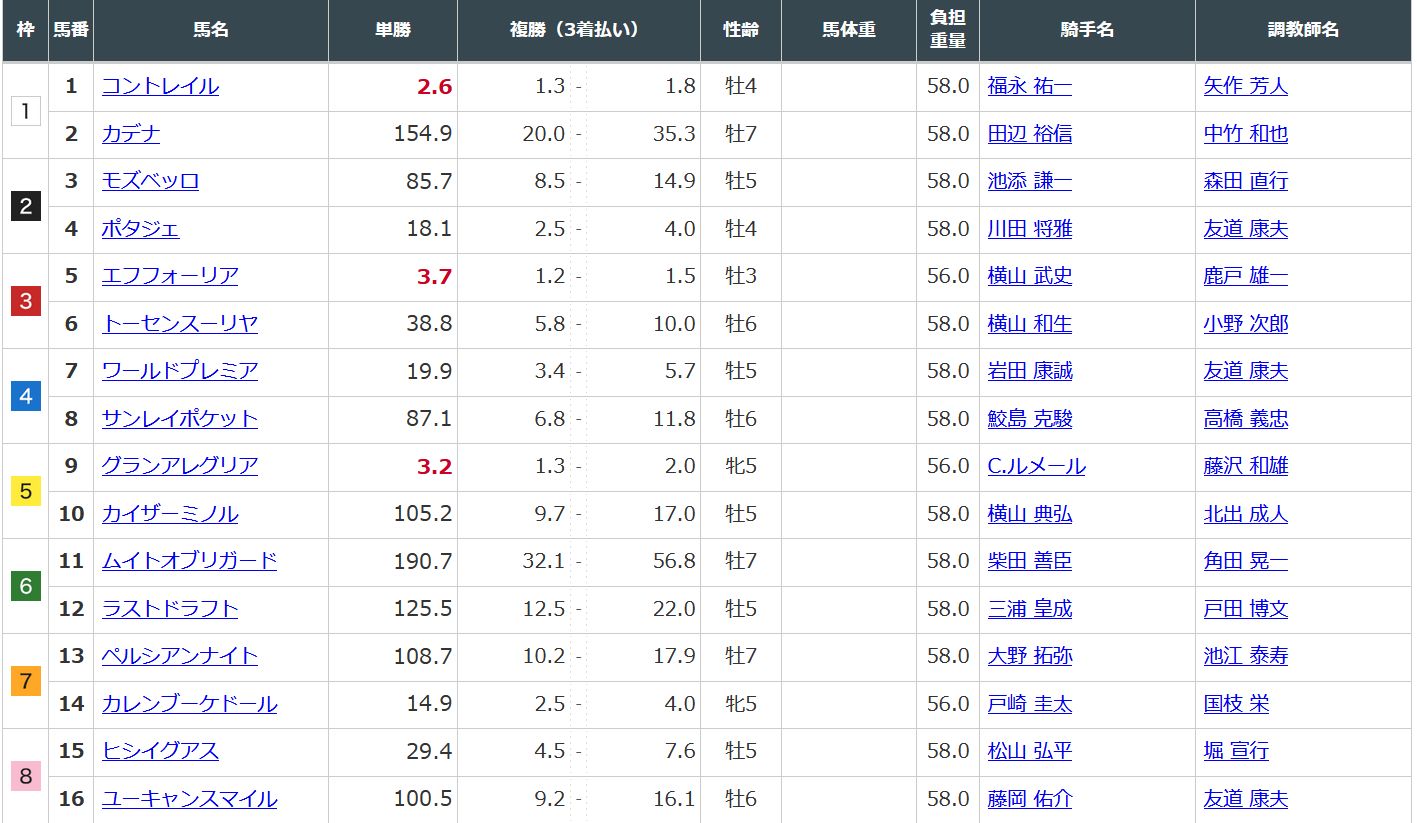This screenshot has height=823, width=1417.
Task: Click the red frame 3 badge
Action: coord(26,301)
